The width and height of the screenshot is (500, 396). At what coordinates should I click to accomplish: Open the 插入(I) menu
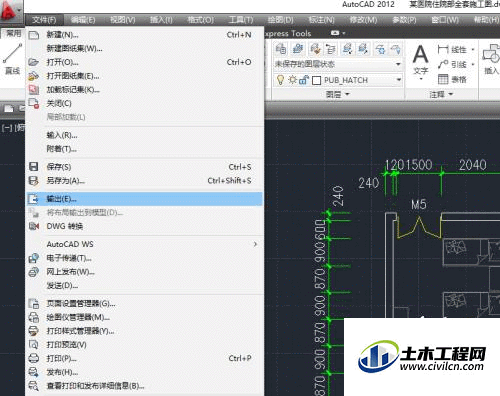[x=161, y=20]
